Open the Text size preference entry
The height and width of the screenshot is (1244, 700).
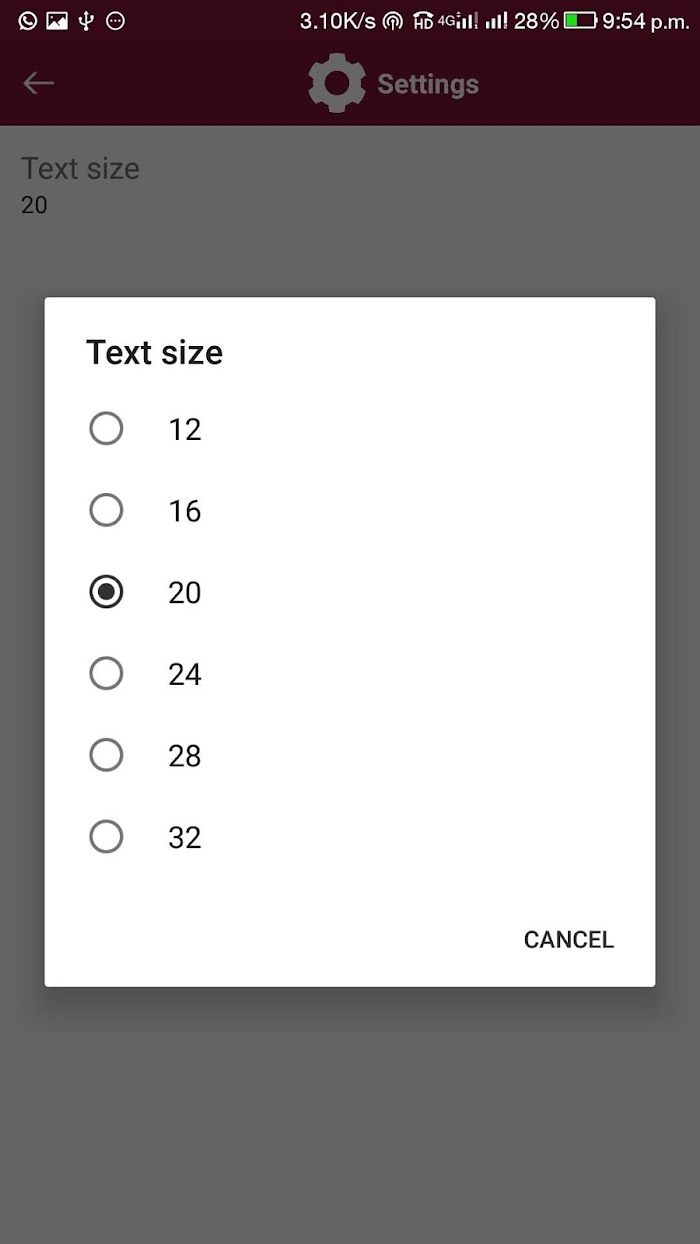pyautogui.click(x=350, y=185)
